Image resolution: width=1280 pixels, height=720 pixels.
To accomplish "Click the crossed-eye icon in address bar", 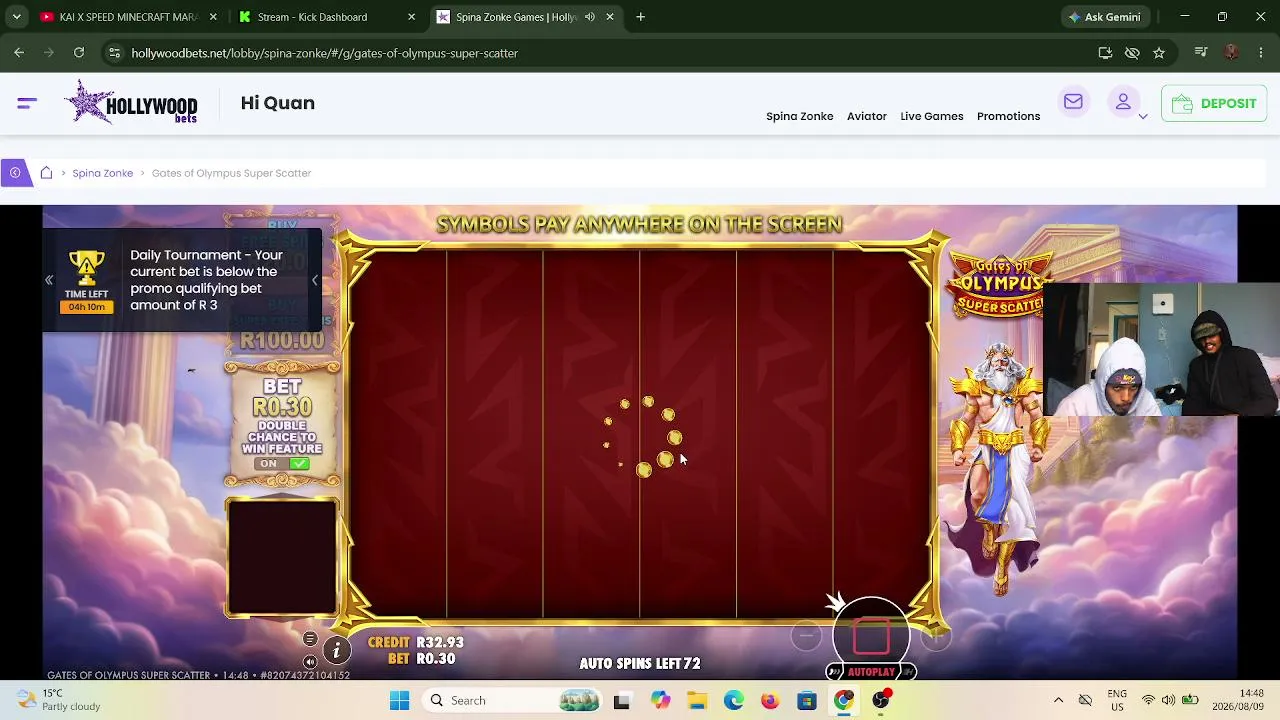I will click(1132, 53).
